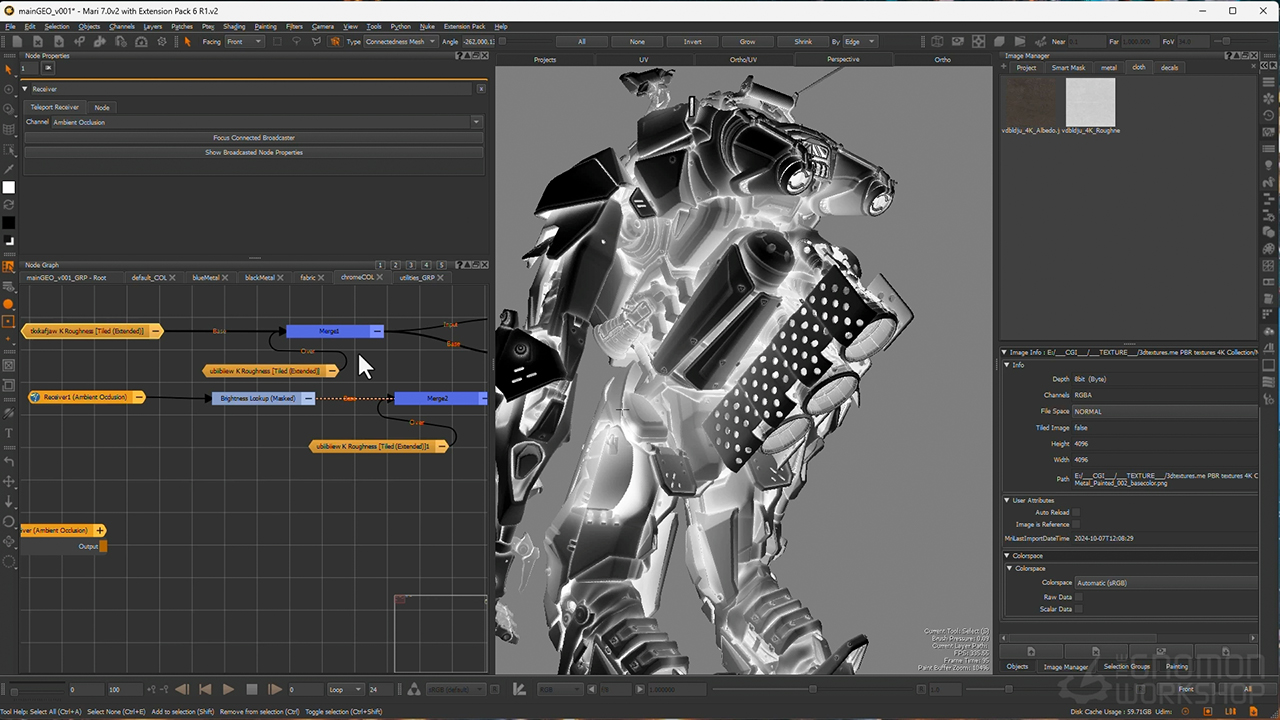Click Focus Connected Broadcaster button

point(253,137)
